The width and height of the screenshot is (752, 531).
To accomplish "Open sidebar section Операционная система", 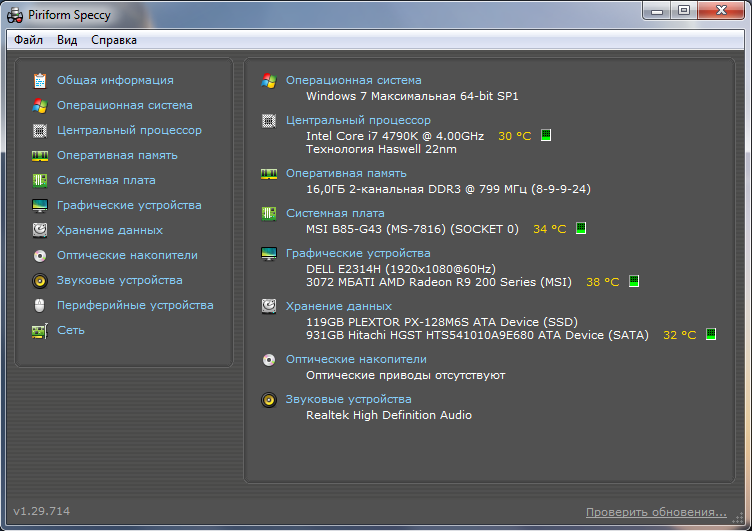I will (x=125, y=105).
